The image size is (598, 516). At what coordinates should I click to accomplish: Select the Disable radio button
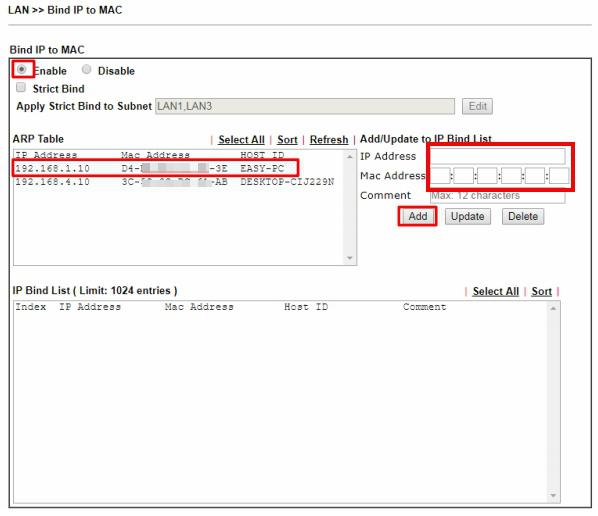pyautogui.click(x=87, y=69)
